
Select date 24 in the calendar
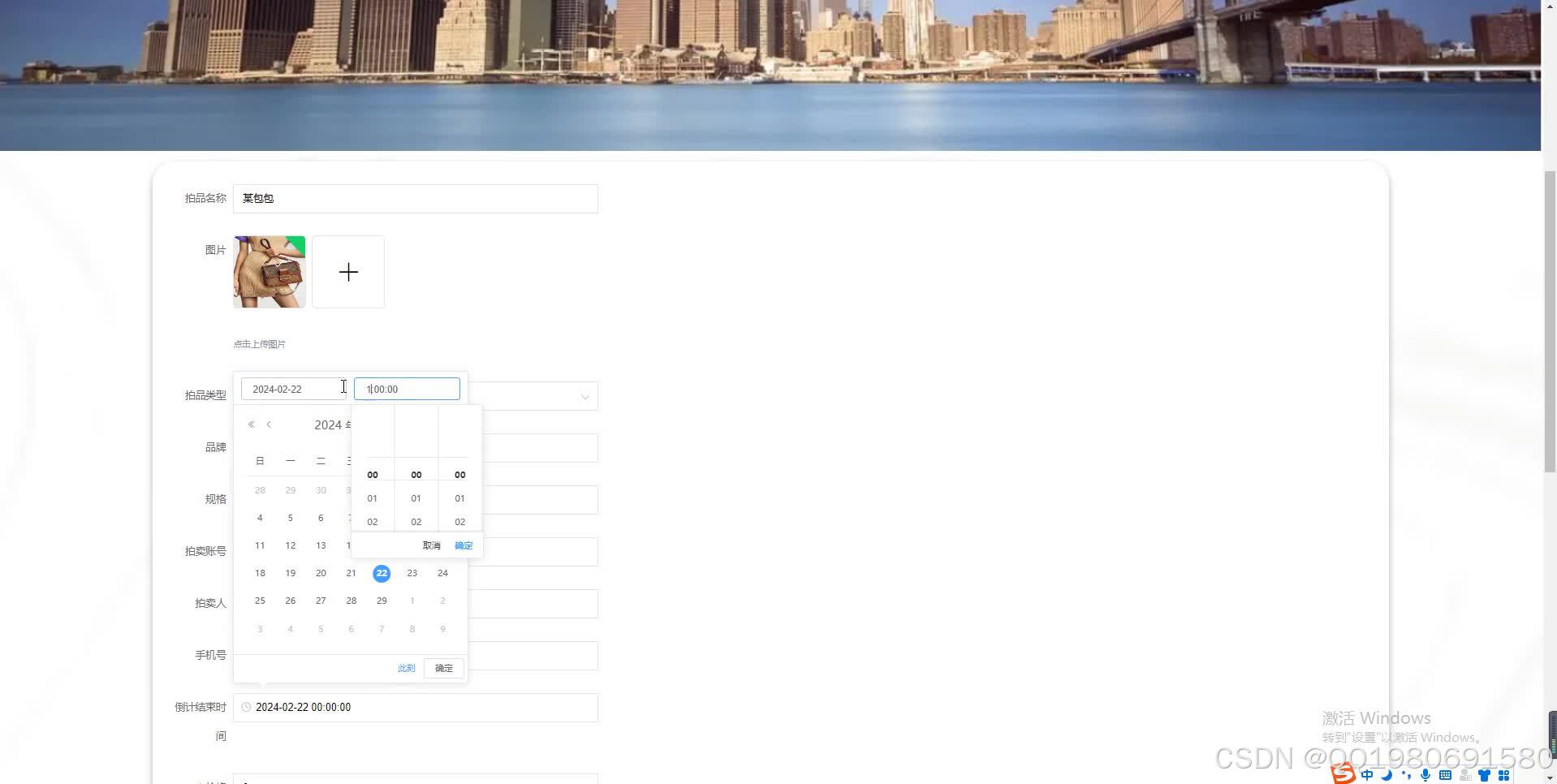(x=442, y=573)
